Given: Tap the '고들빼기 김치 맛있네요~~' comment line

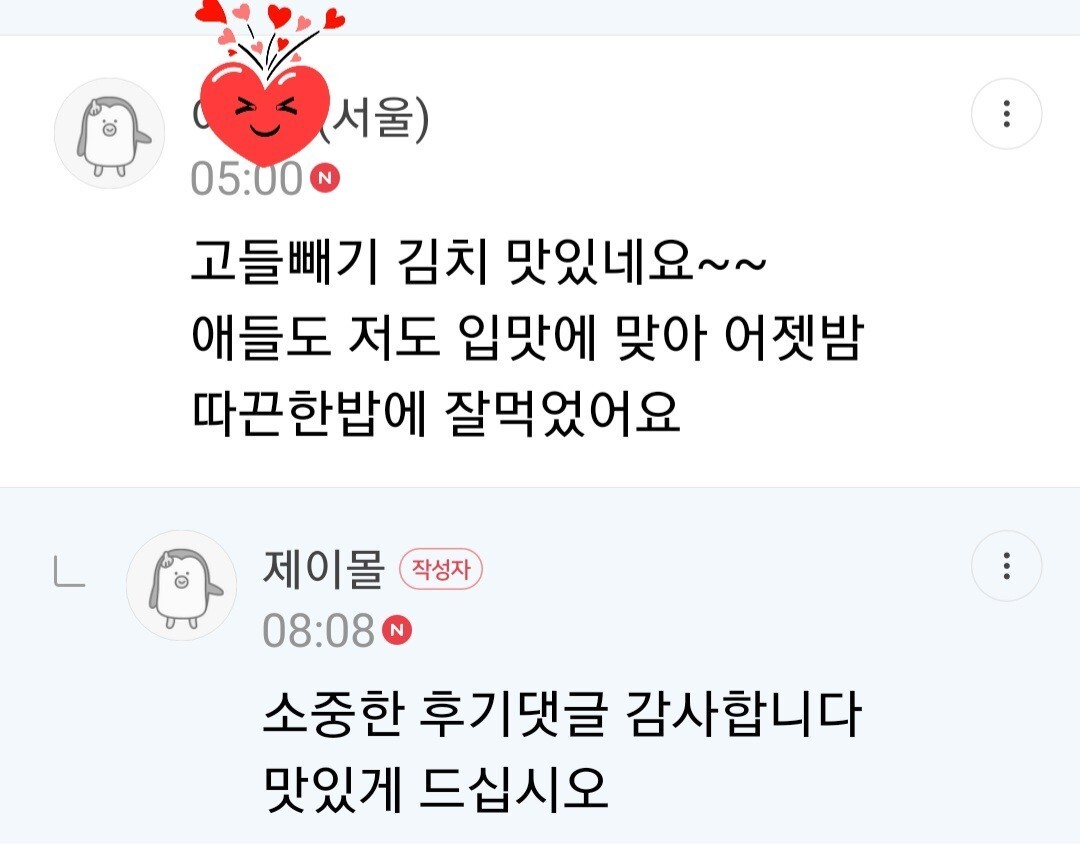Looking at the screenshot, I should pyautogui.click(x=478, y=261).
